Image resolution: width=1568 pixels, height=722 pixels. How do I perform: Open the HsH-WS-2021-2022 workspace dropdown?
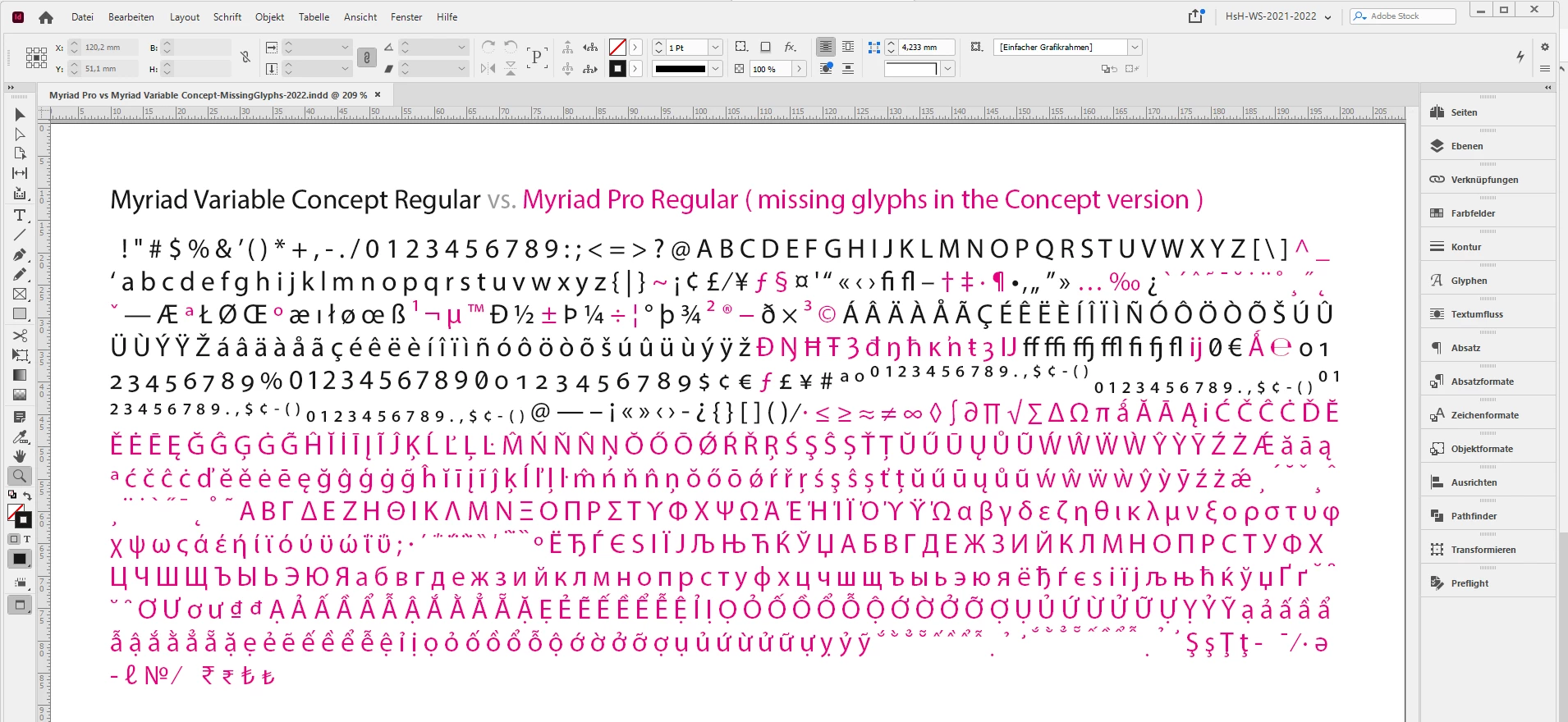pos(1277,16)
